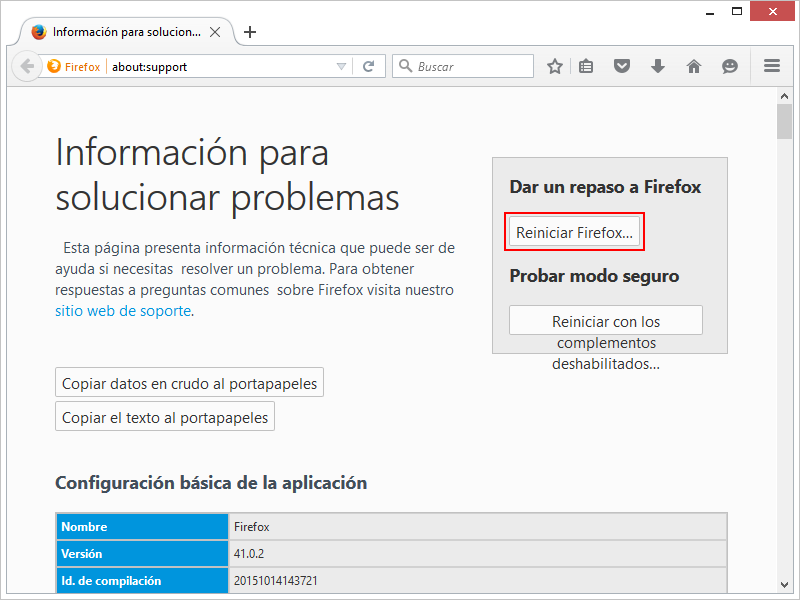Go to the home page icon

693,66
